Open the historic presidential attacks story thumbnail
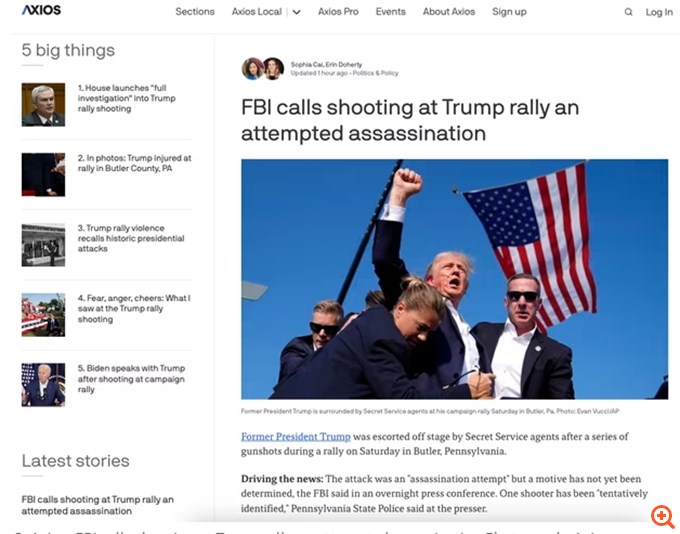 click(x=43, y=245)
